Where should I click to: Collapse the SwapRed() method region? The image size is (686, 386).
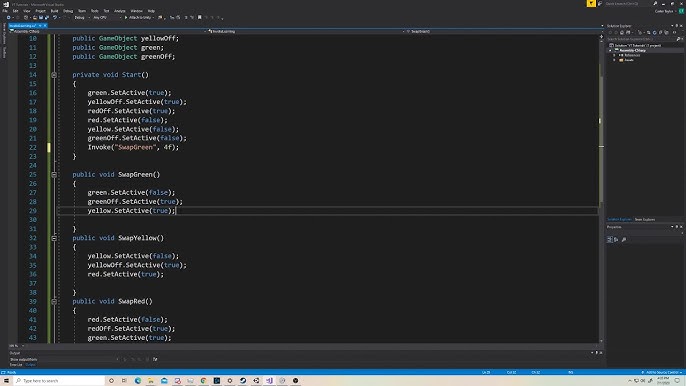54,302
